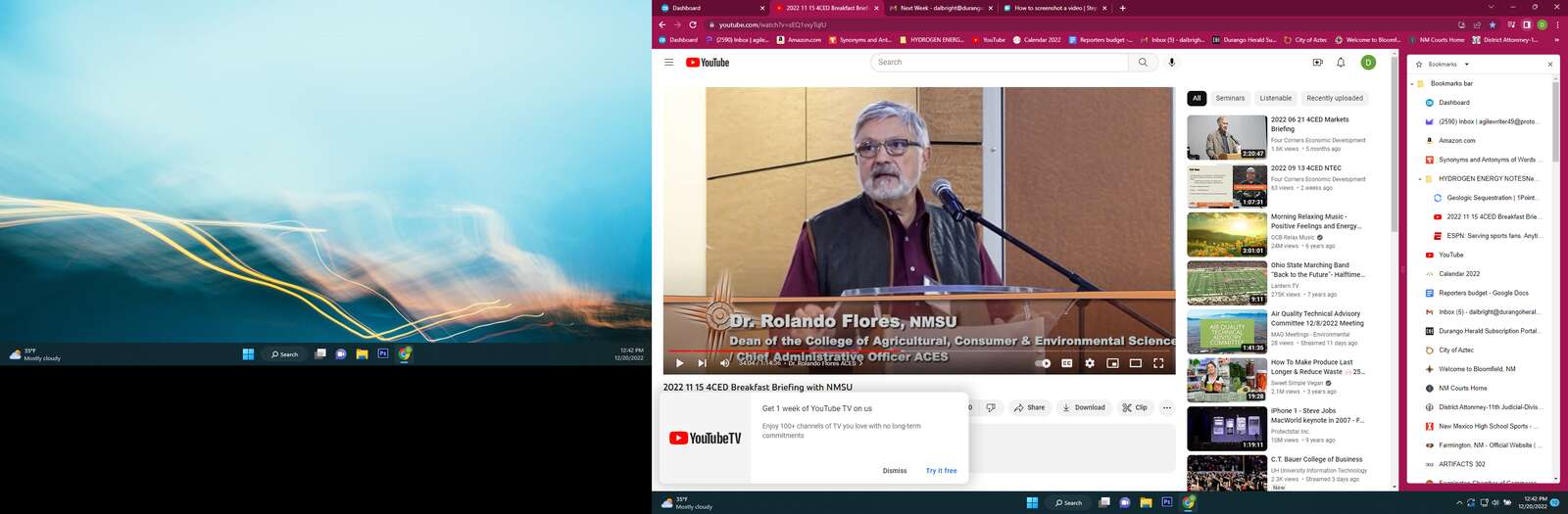Open YouTube notifications bell

point(1341,63)
